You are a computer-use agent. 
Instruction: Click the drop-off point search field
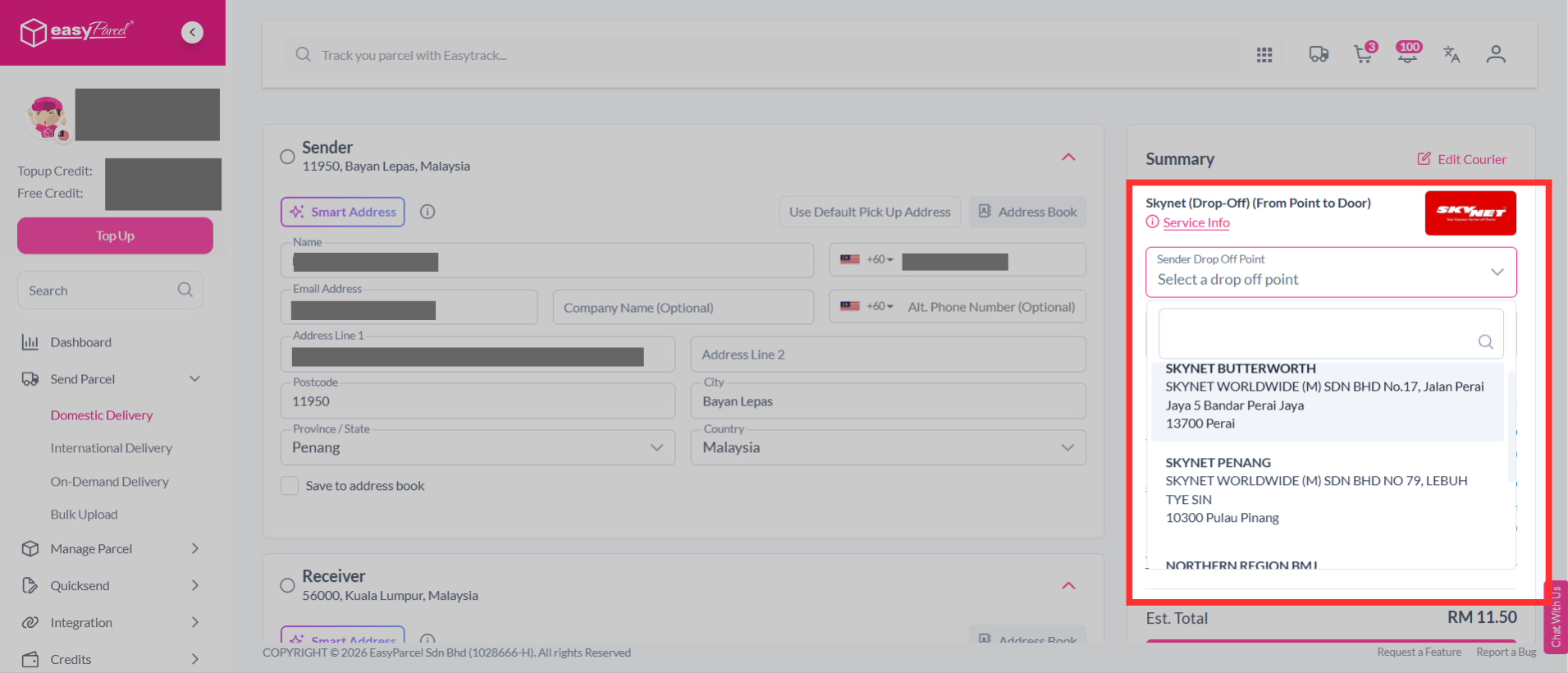click(1331, 333)
